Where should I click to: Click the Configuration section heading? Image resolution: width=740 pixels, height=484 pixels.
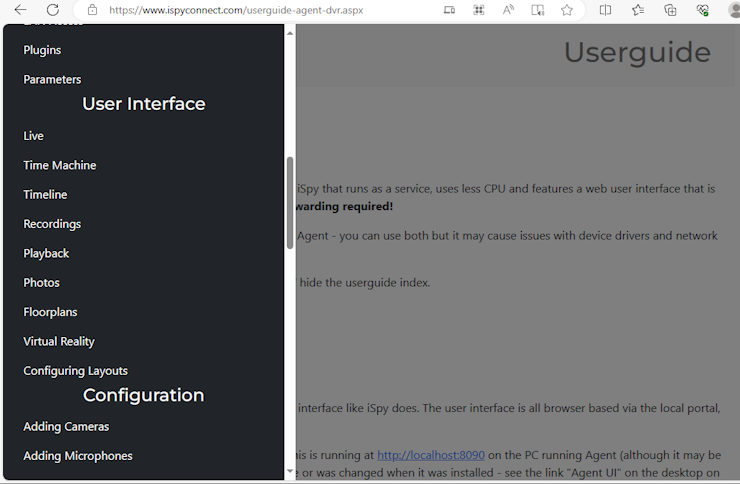(143, 395)
